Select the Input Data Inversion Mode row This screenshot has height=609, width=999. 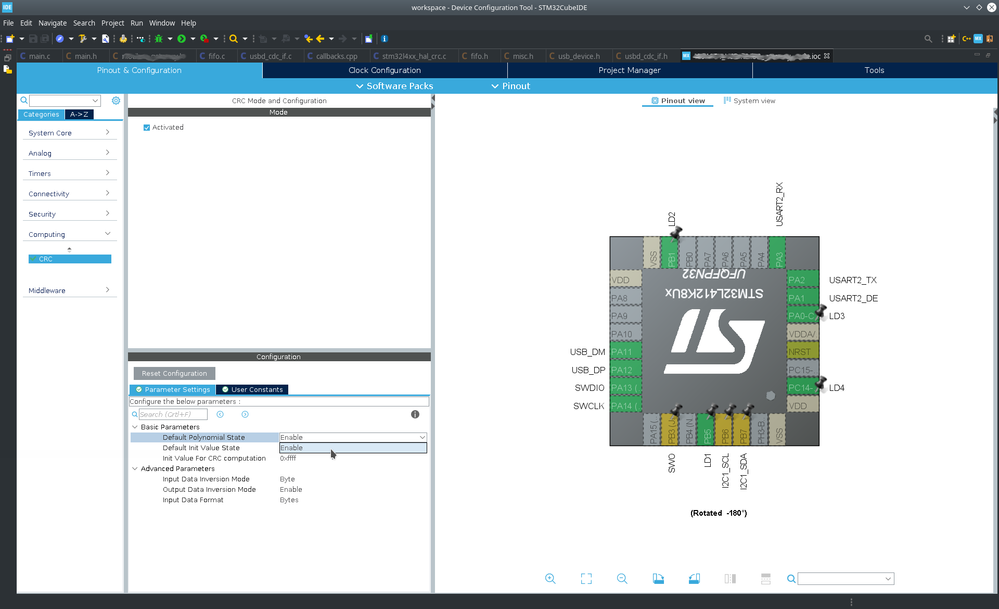click(x=279, y=479)
